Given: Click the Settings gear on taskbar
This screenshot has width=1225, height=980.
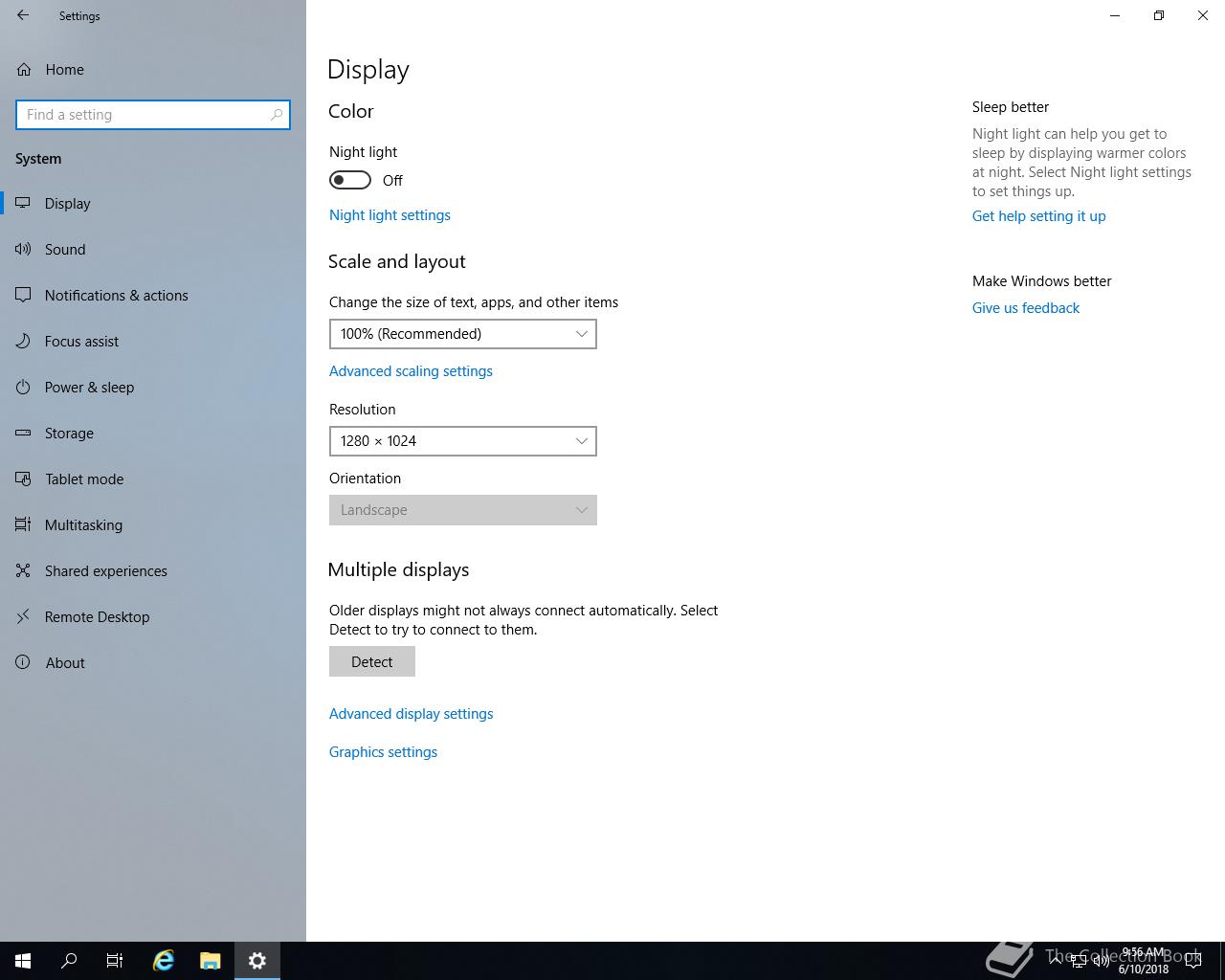Looking at the screenshot, I should coord(256,961).
